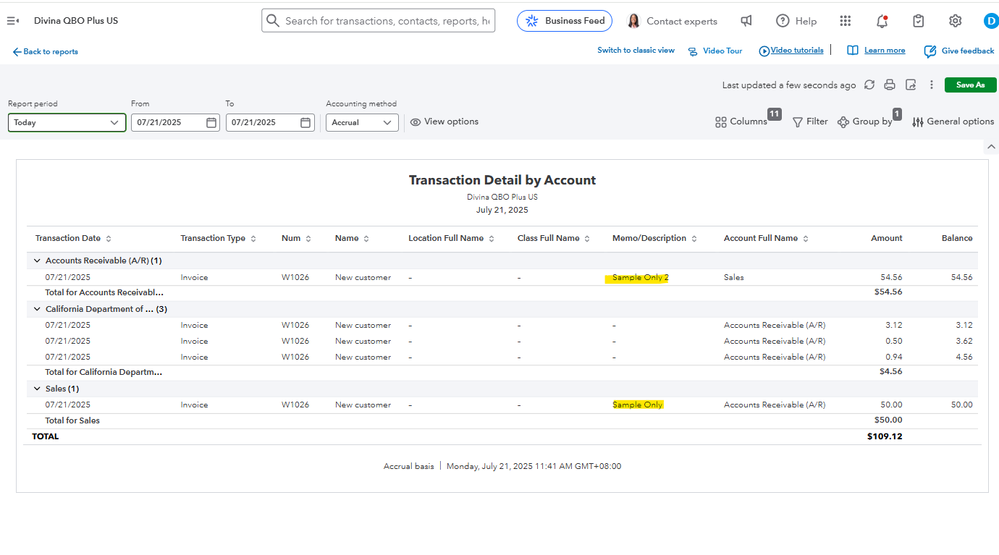Image resolution: width=999 pixels, height=555 pixels.
Task: Open the three-dot more actions menu
Action: (x=931, y=85)
